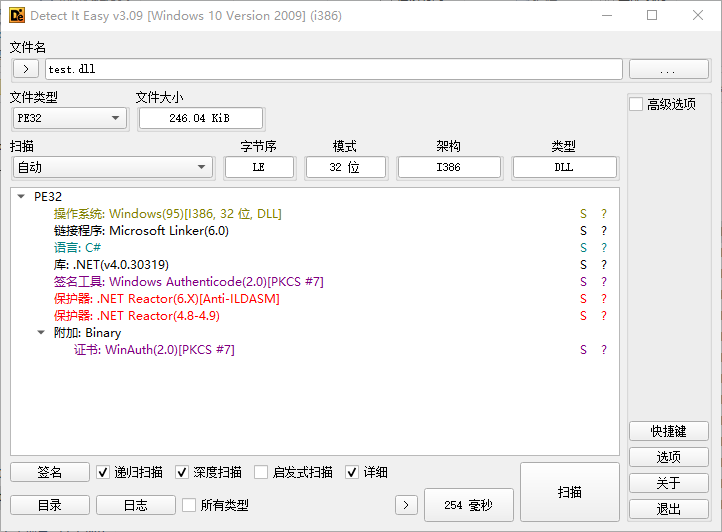
Task: Click ? icon on the .NET library row
Action: click(x=604, y=265)
